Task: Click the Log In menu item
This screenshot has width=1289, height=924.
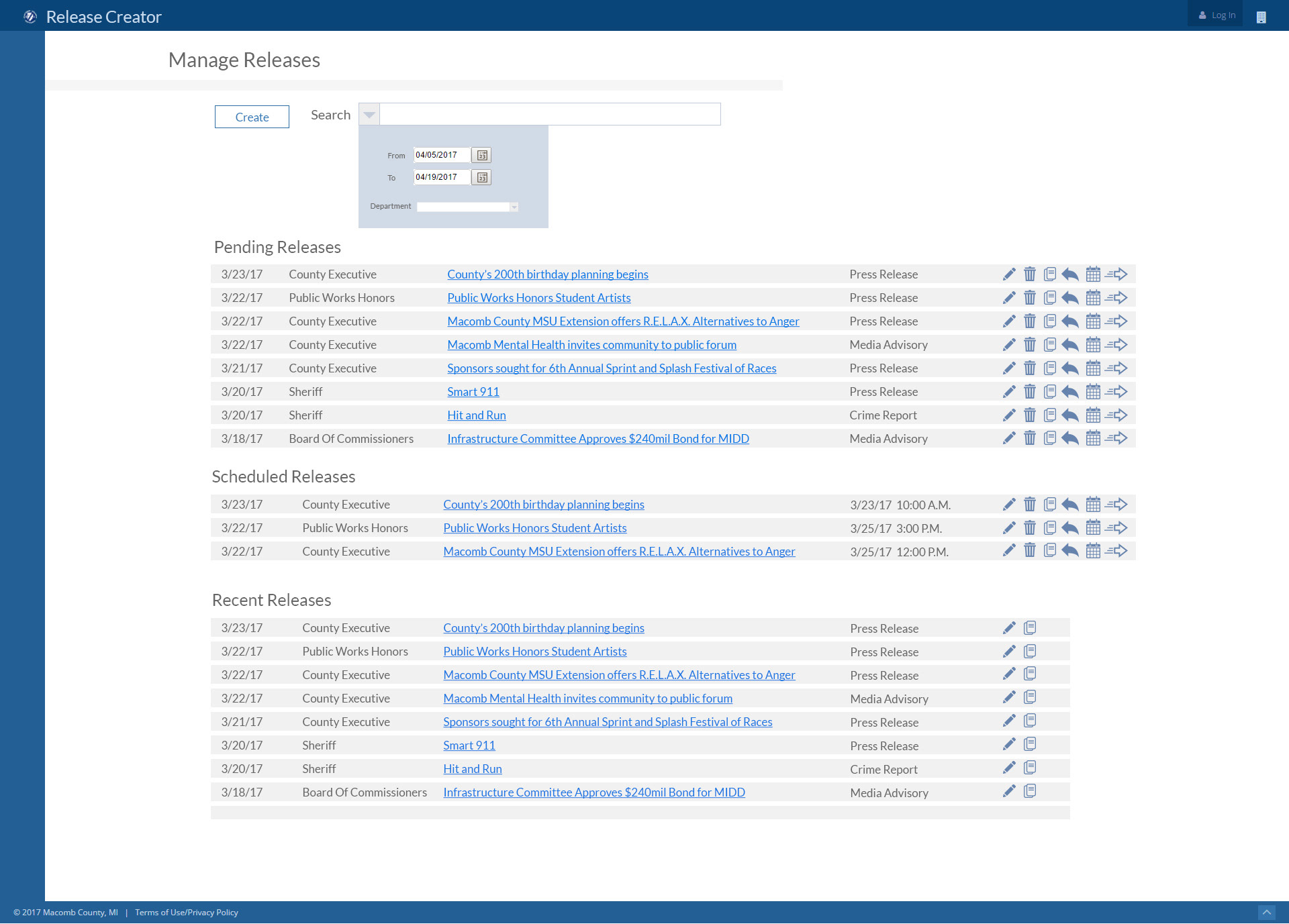Action: (x=1216, y=15)
